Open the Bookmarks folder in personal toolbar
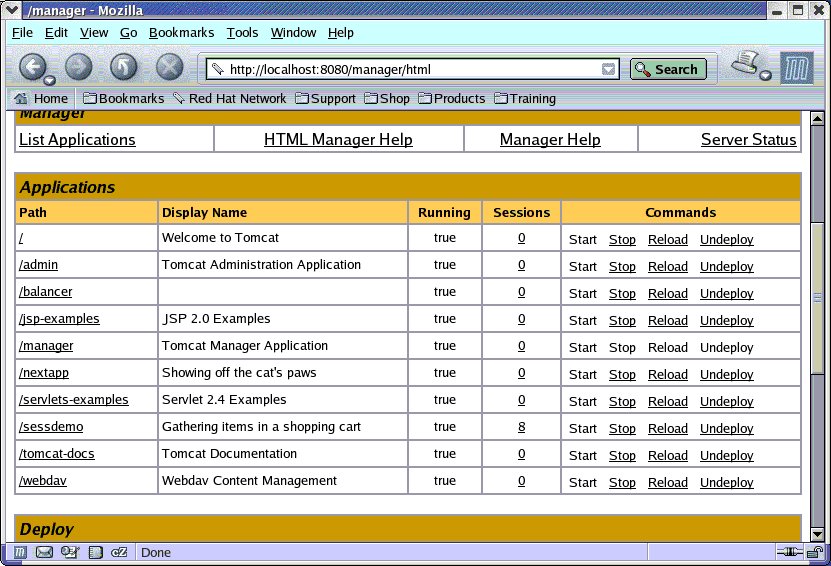 coord(123,99)
